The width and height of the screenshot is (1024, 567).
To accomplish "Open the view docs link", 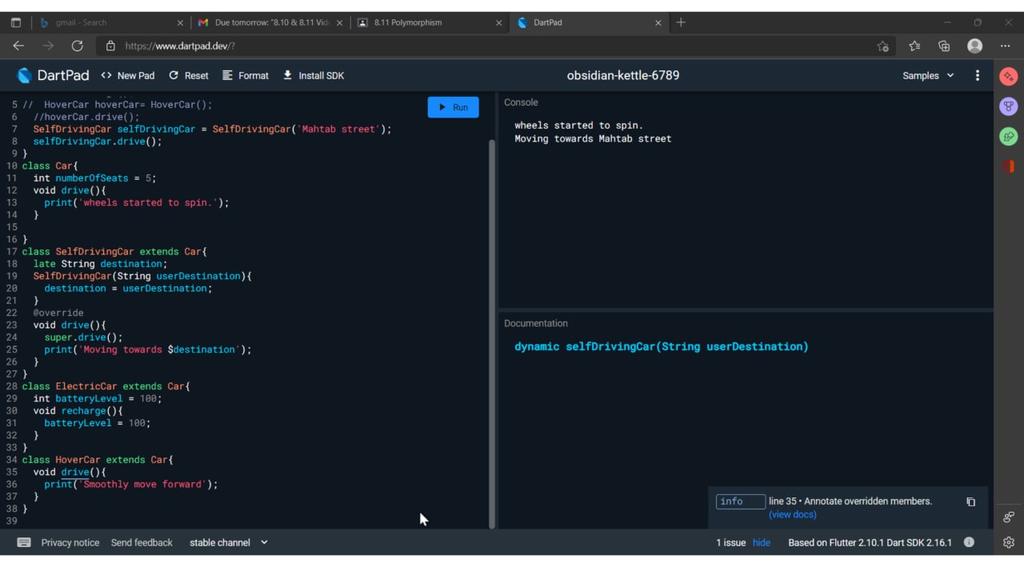I will tap(792, 515).
